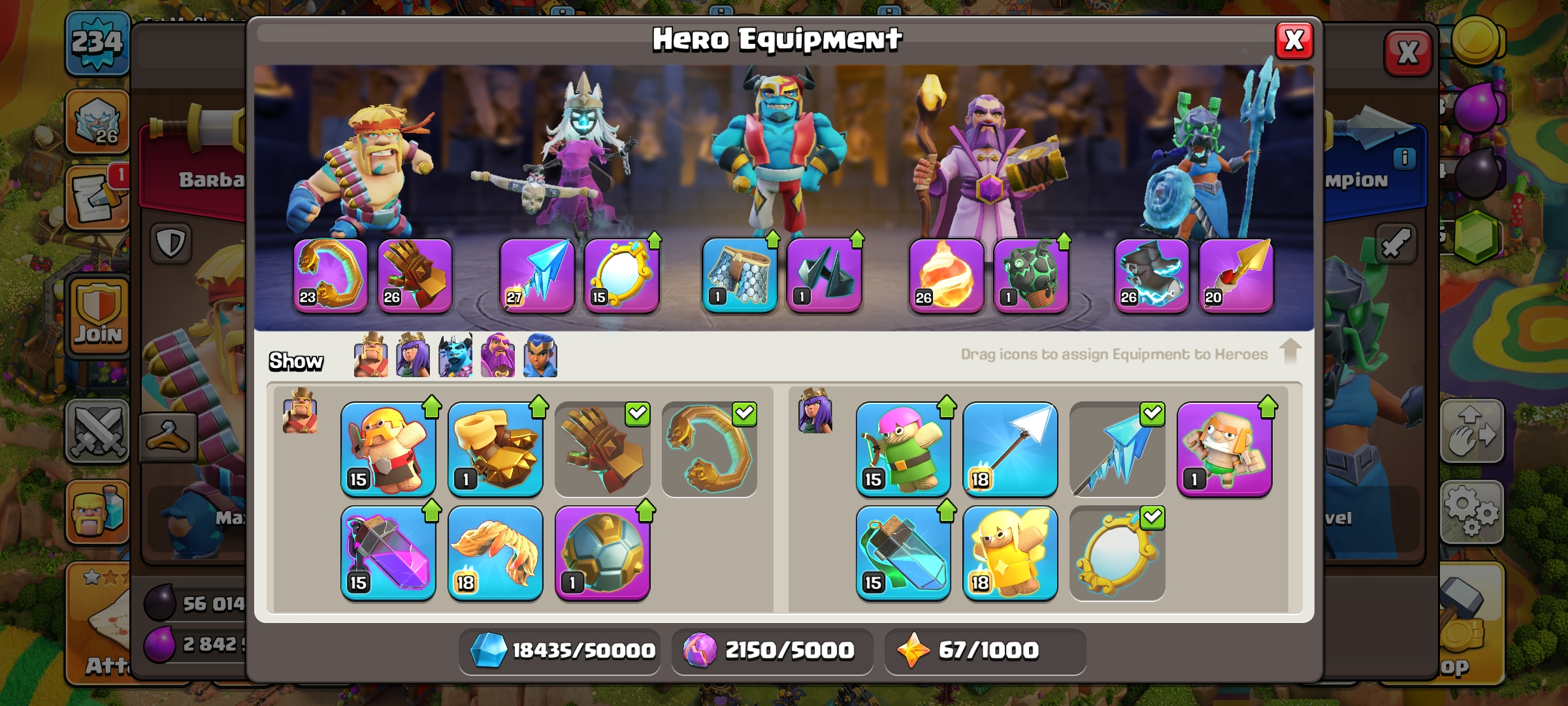Open the Join clan button on sidebar
1568x706 pixels.
pos(99,316)
